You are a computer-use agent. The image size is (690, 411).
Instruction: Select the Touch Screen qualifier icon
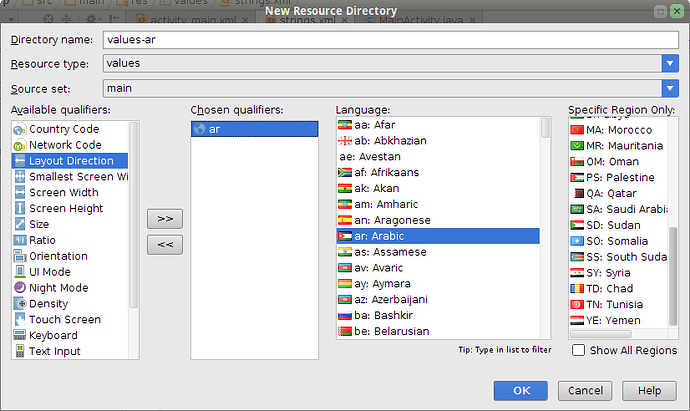(x=20, y=319)
